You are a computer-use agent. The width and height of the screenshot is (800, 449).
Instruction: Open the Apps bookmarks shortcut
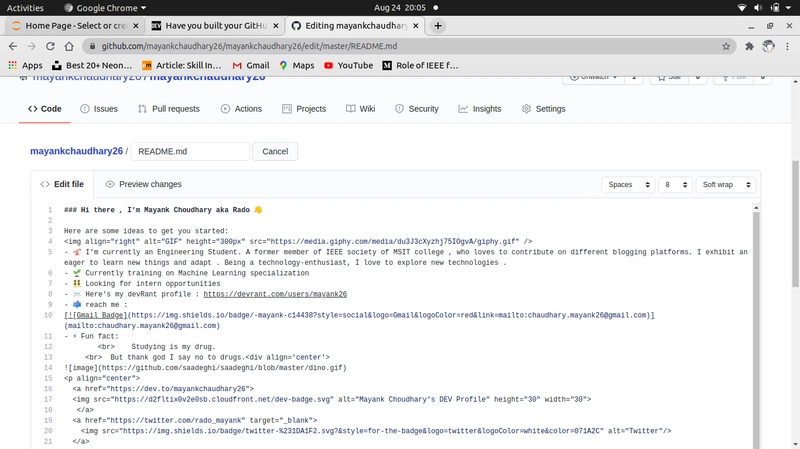(26, 65)
